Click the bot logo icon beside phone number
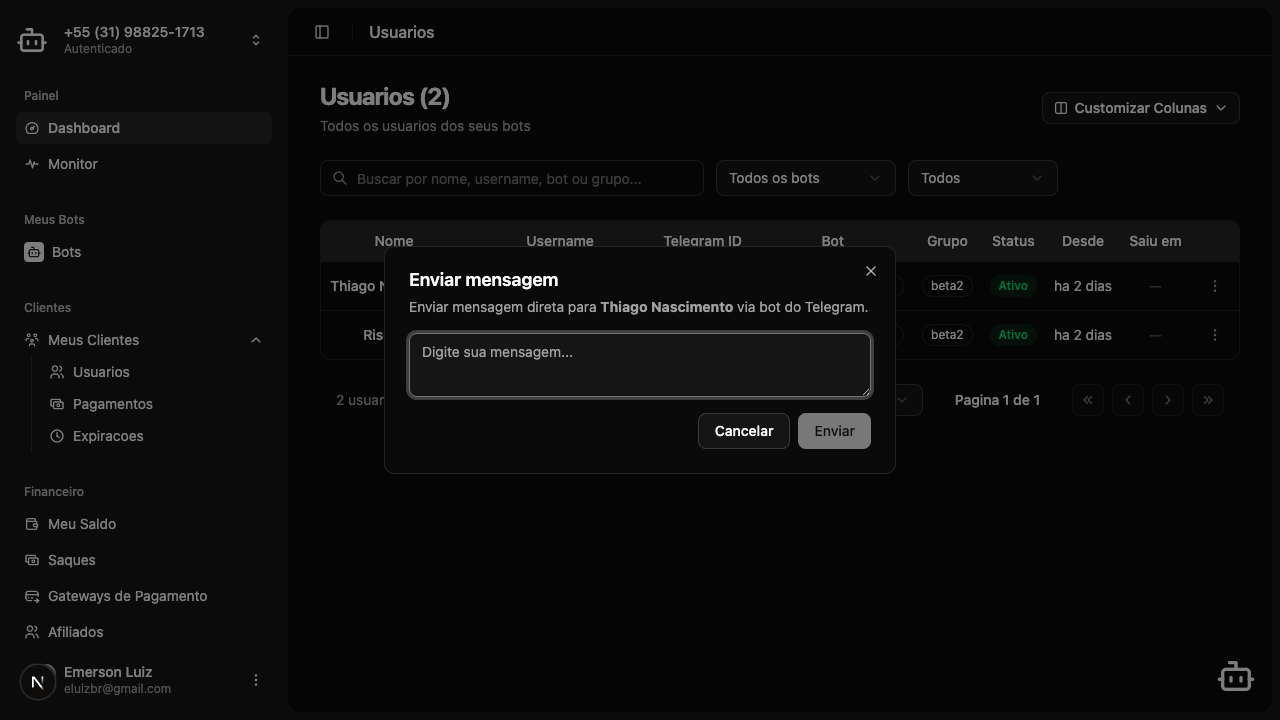1280x720 pixels. (x=32, y=40)
